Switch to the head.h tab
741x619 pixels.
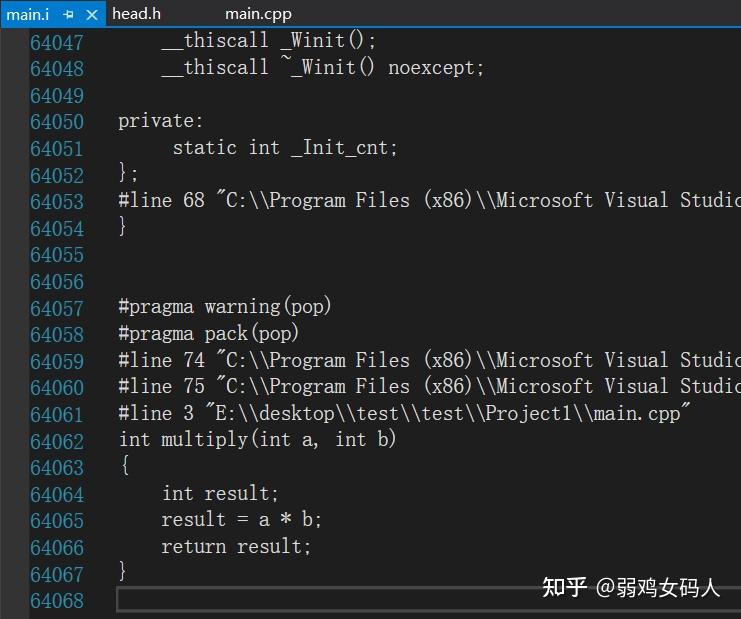click(136, 14)
